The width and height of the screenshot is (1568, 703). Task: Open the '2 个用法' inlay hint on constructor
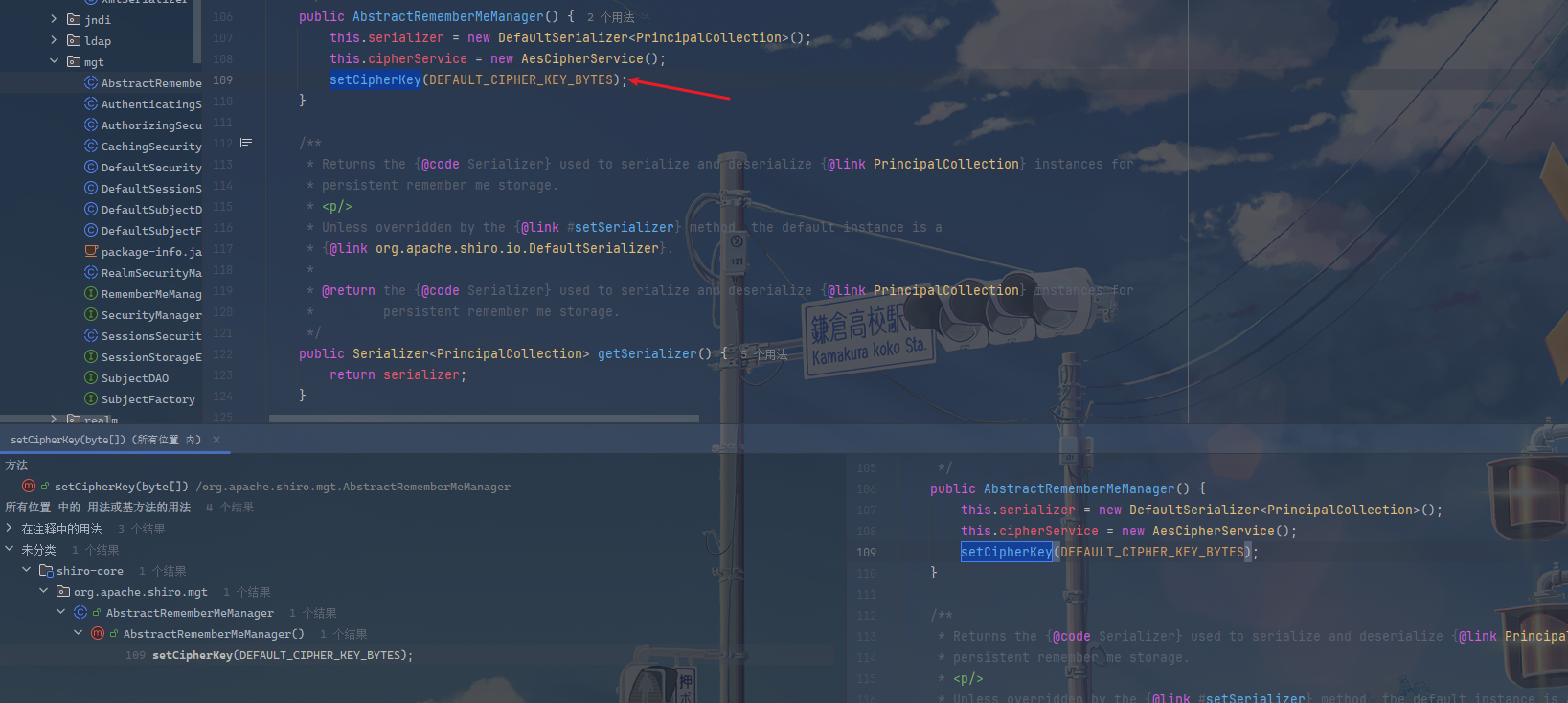[x=610, y=17]
